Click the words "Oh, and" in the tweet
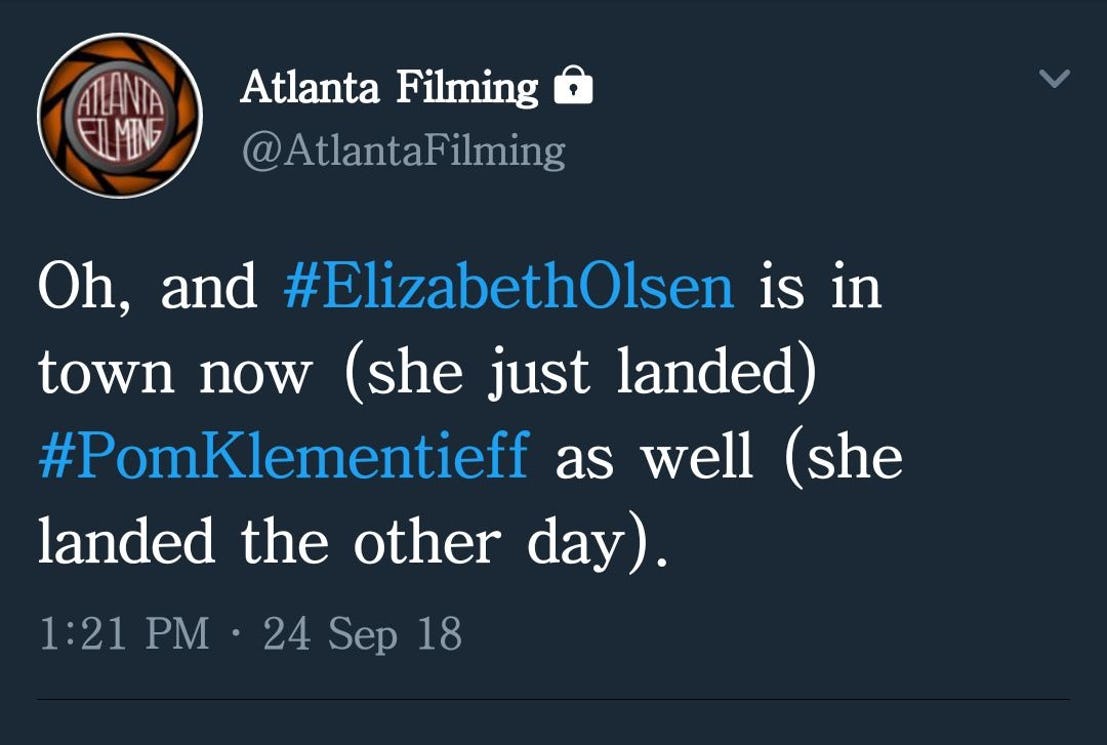Viewport: 1107px width, 745px height. [x=148, y=287]
